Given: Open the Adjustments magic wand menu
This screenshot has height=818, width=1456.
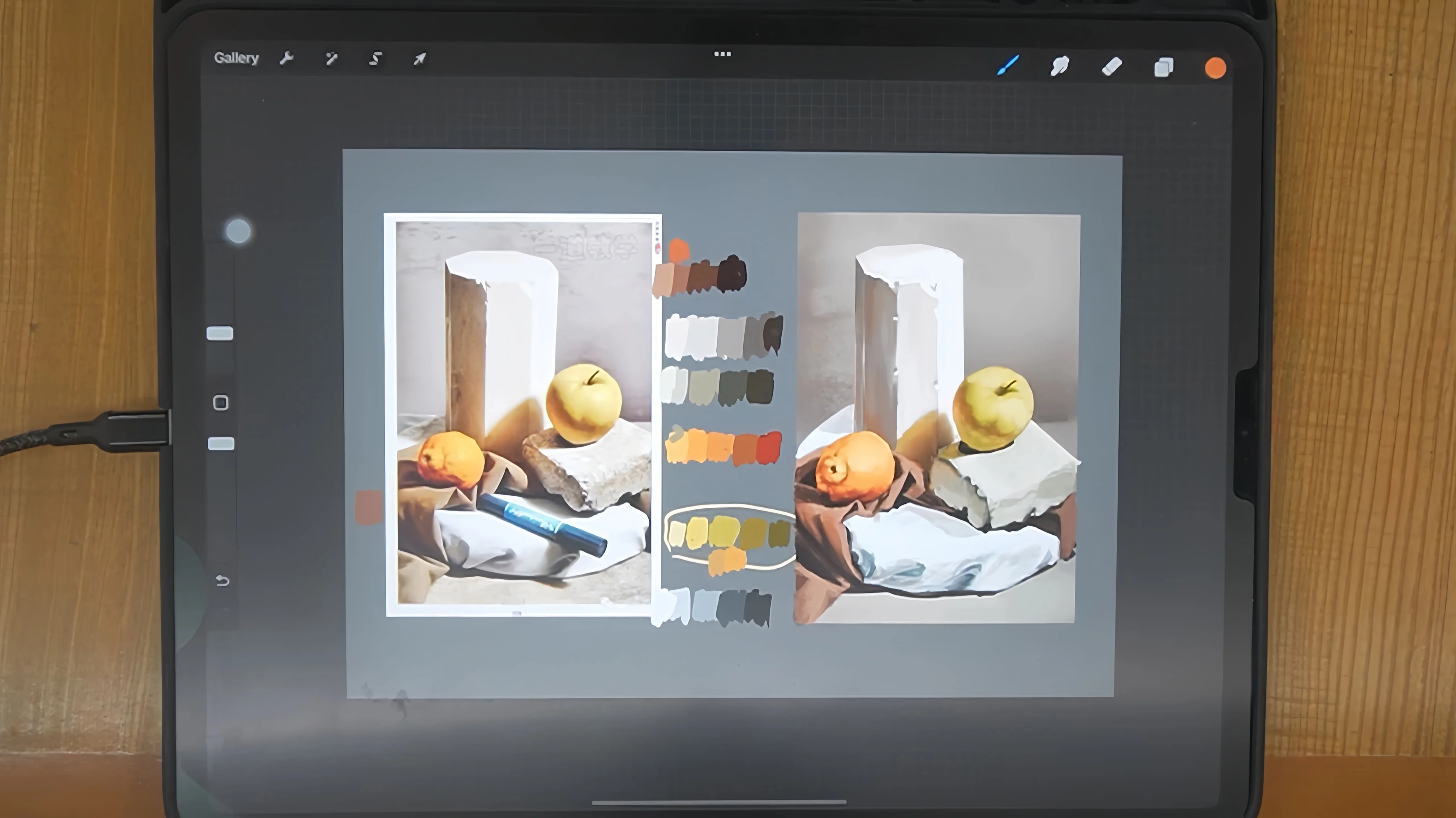Looking at the screenshot, I should (x=331, y=58).
